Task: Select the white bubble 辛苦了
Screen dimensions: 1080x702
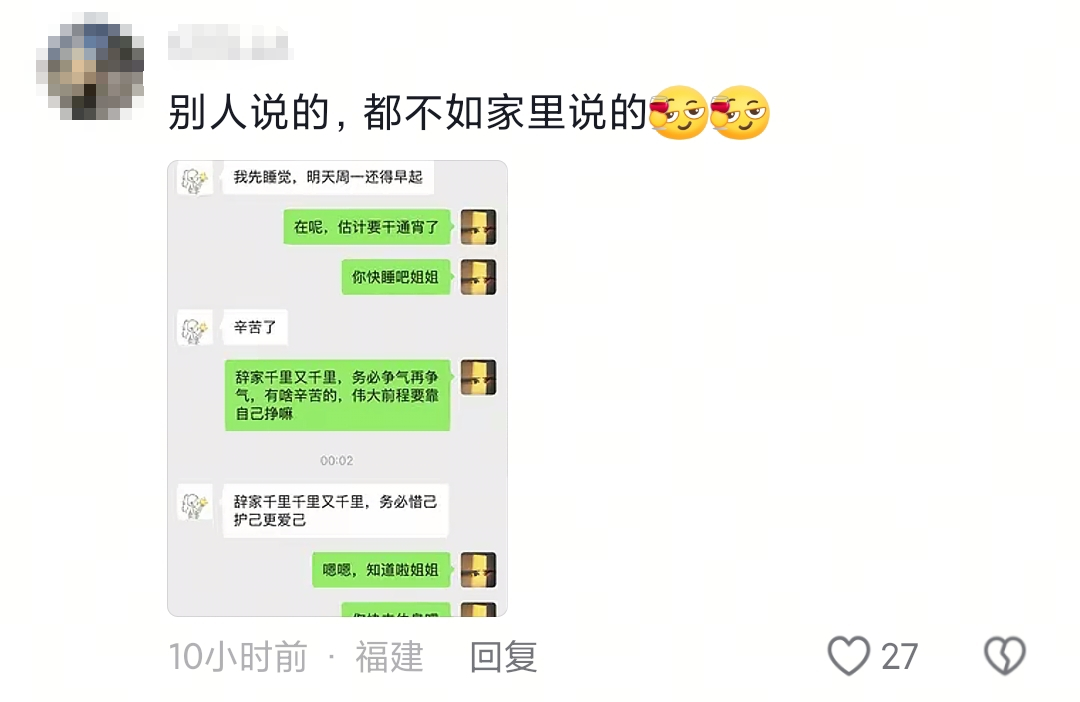Action: pyautogui.click(x=255, y=327)
